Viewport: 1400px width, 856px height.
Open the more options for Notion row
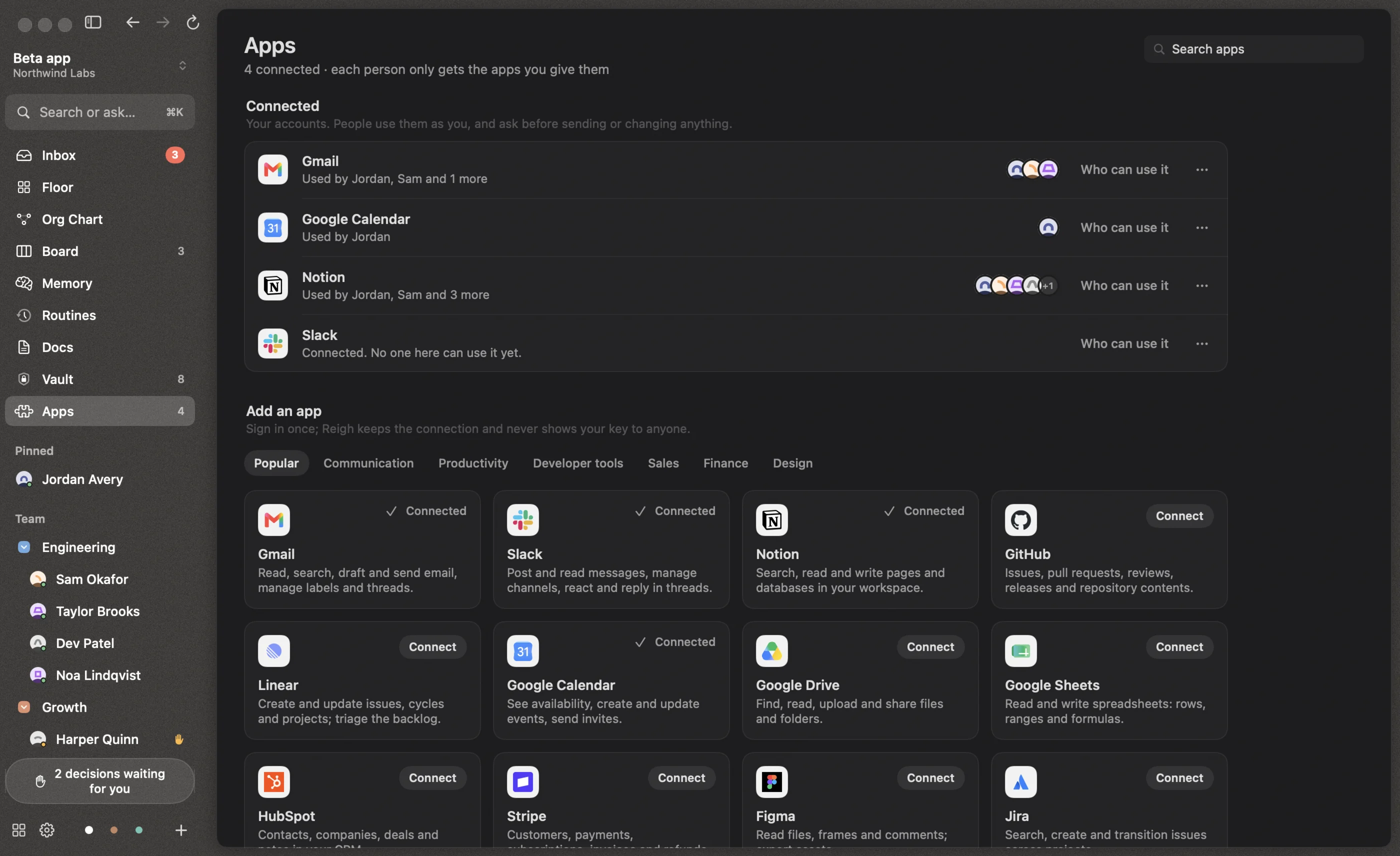pos(1201,285)
